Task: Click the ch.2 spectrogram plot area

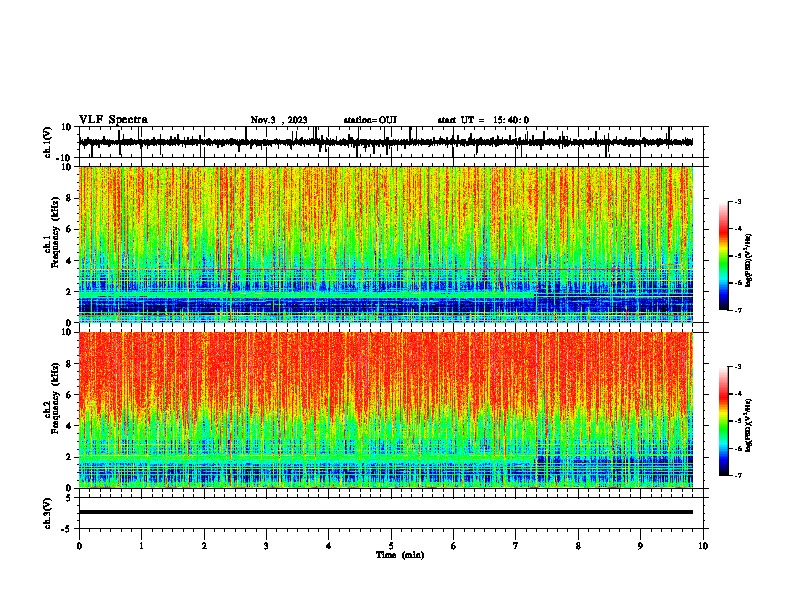Action: click(x=386, y=410)
